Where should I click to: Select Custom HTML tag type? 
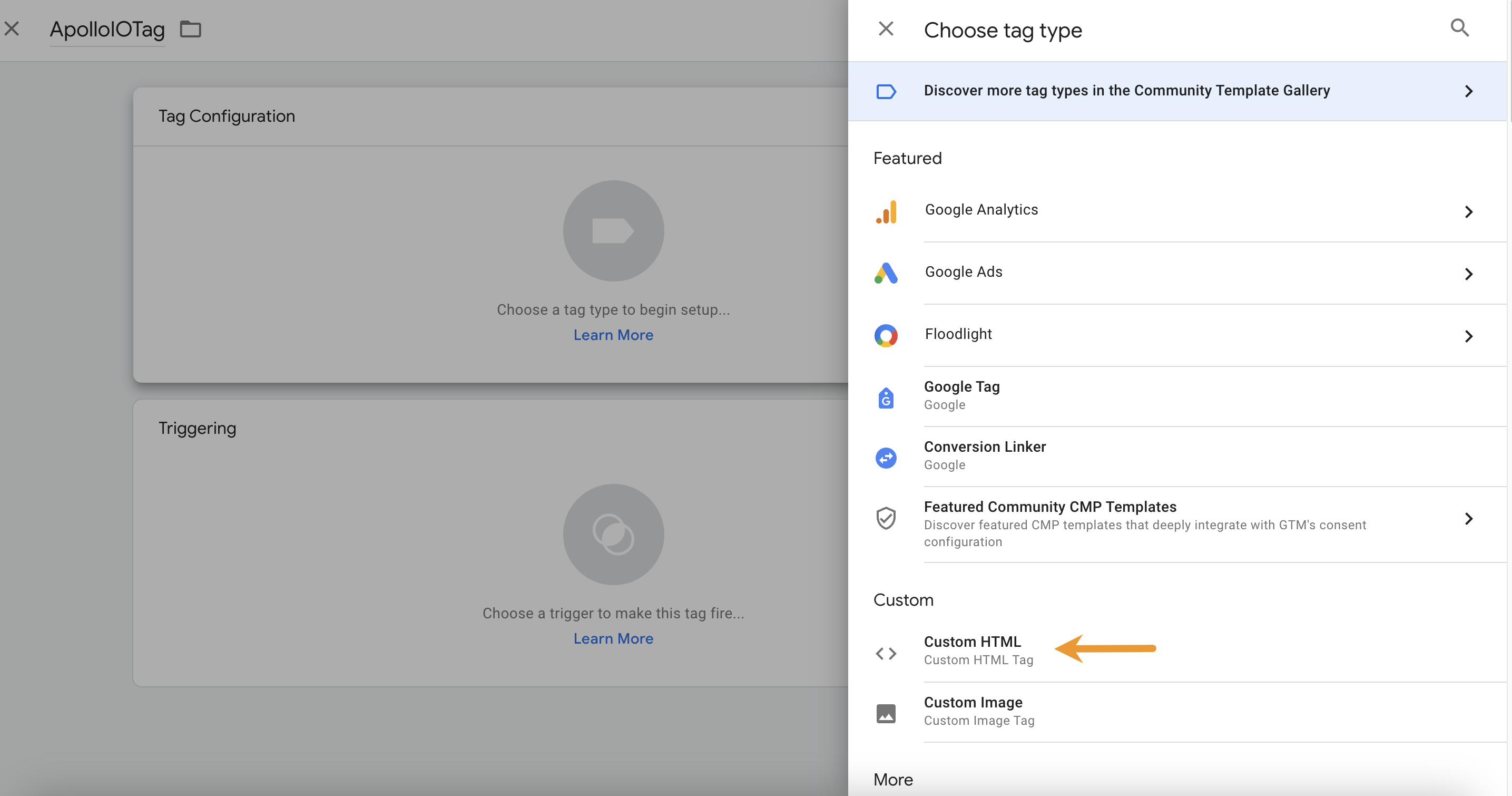(972, 650)
